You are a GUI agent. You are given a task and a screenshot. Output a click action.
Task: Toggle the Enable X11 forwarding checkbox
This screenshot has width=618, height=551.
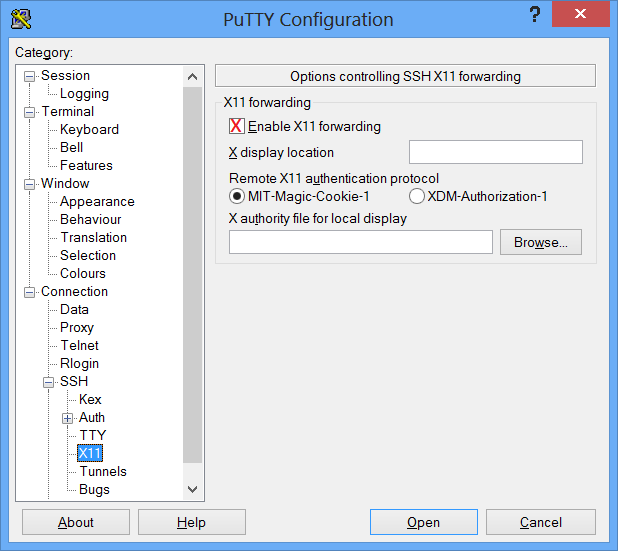[236, 126]
